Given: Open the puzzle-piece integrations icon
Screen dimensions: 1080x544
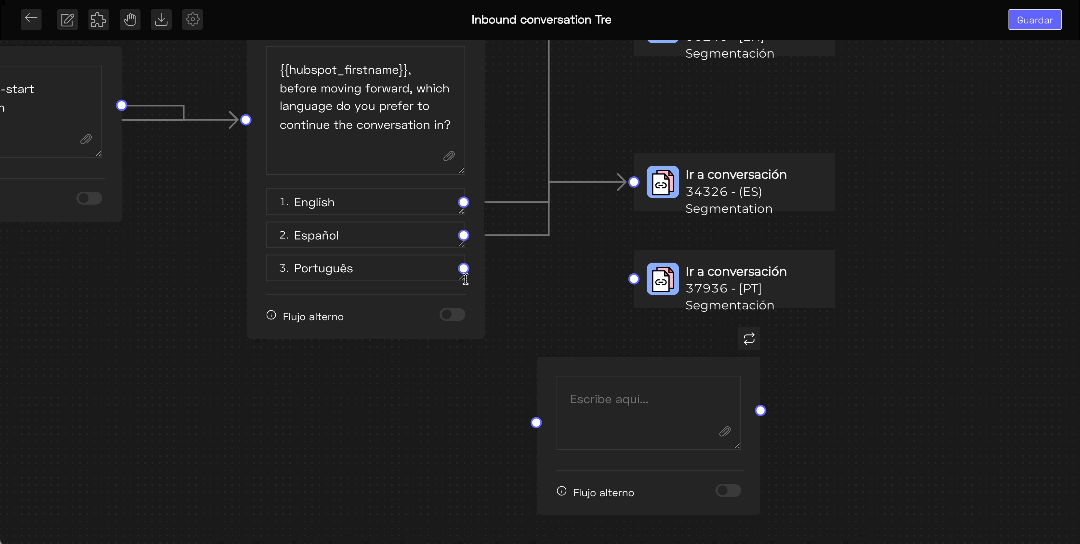Looking at the screenshot, I should [98, 19].
